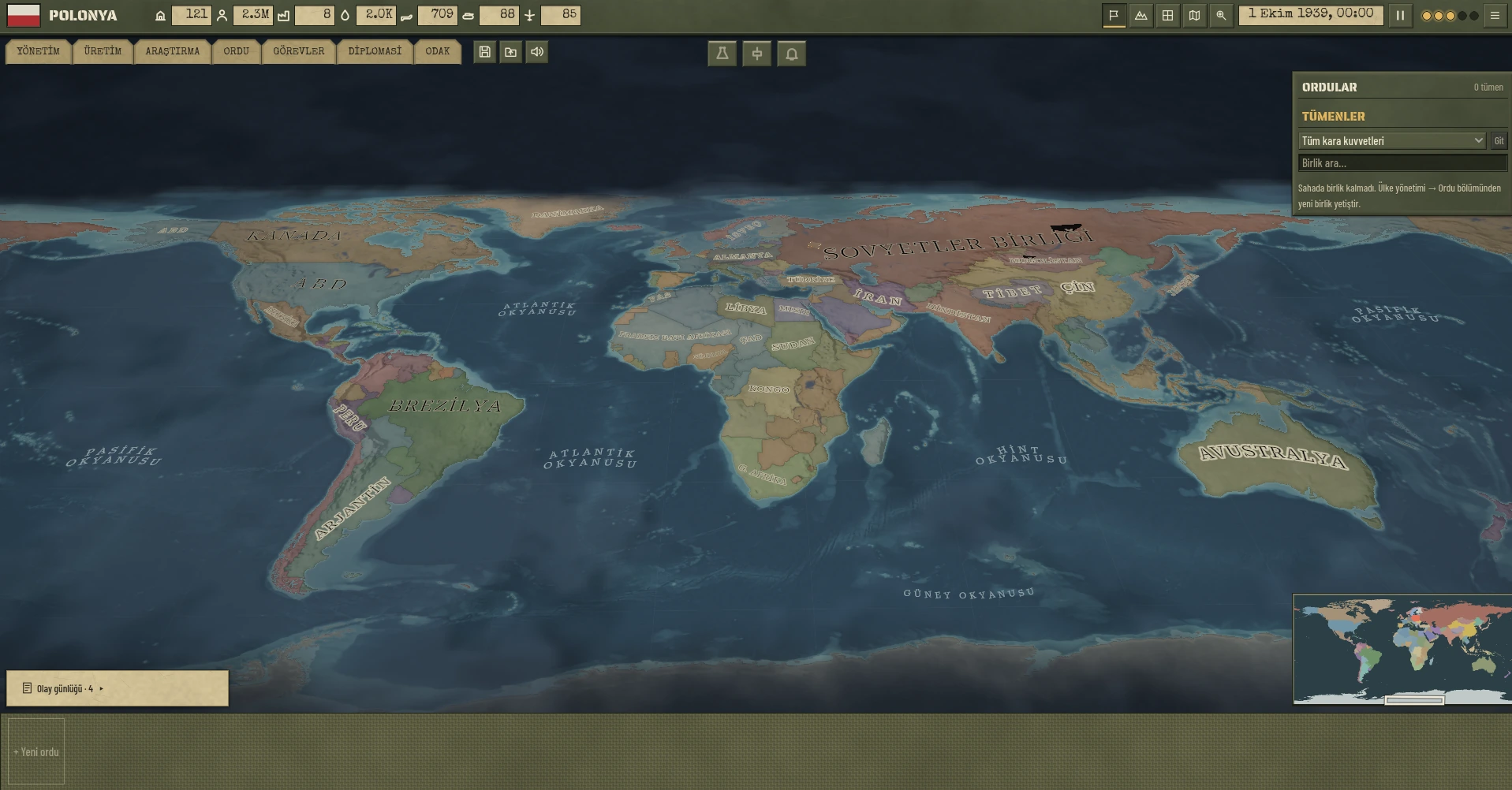Click the LİBYA label on the map
1512x790 pixels.
pos(745,307)
